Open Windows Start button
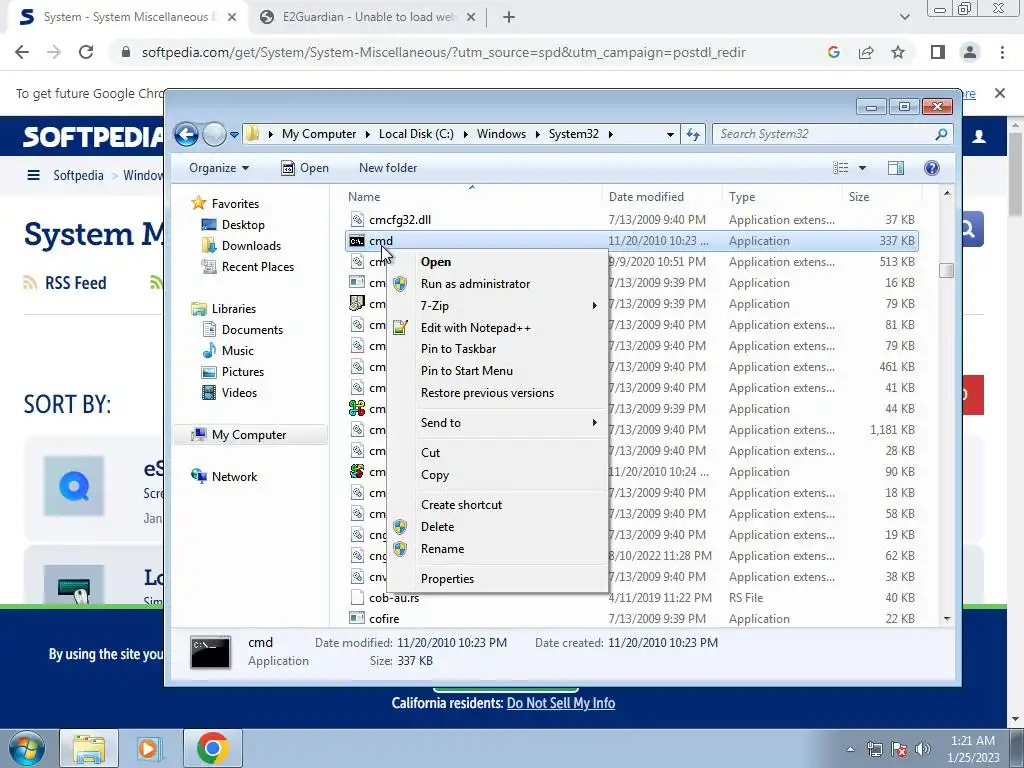Image resolution: width=1024 pixels, height=768 pixels. pyautogui.click(x=26, y=748)
